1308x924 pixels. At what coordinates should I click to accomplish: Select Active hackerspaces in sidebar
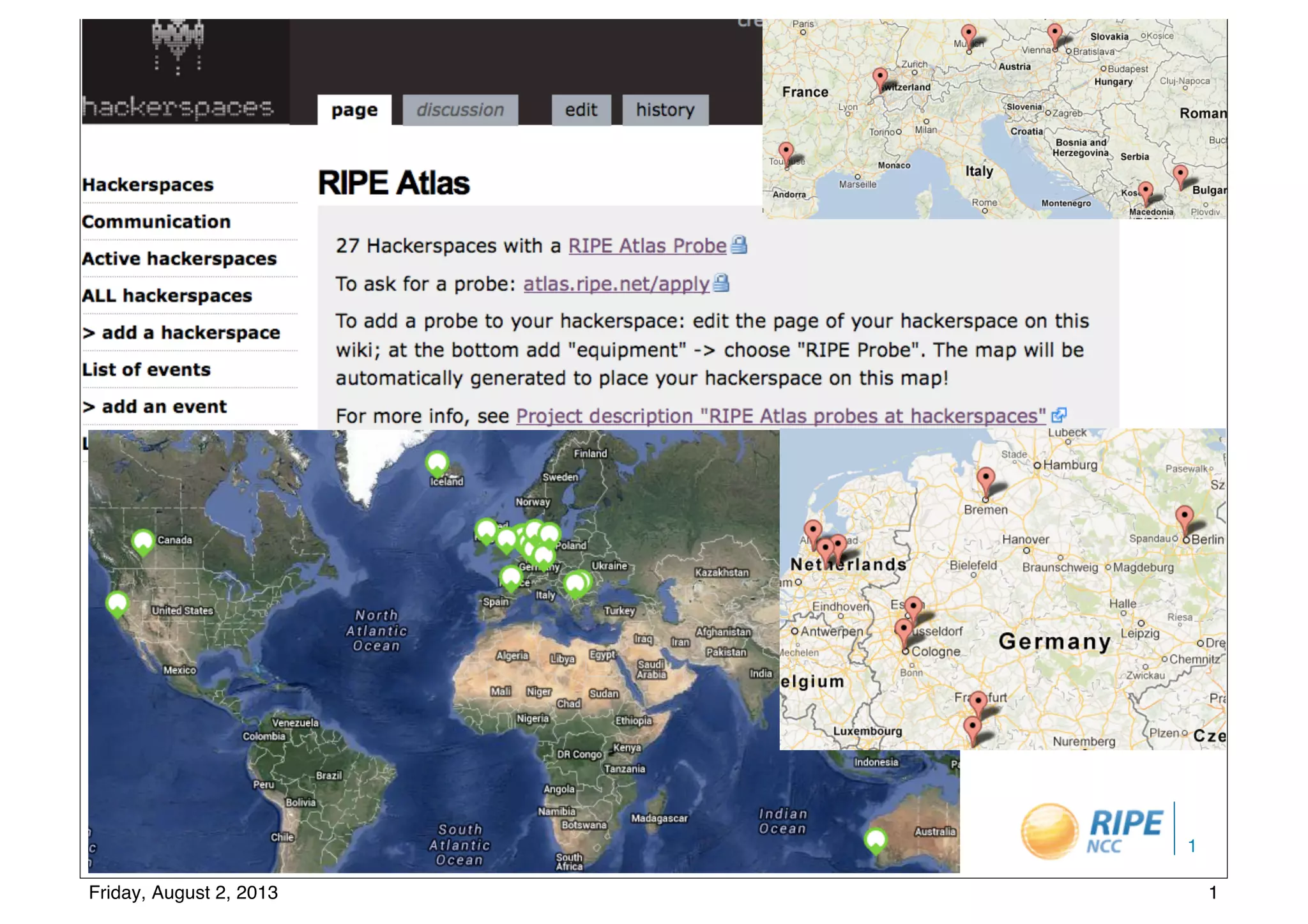click(179, 259)
